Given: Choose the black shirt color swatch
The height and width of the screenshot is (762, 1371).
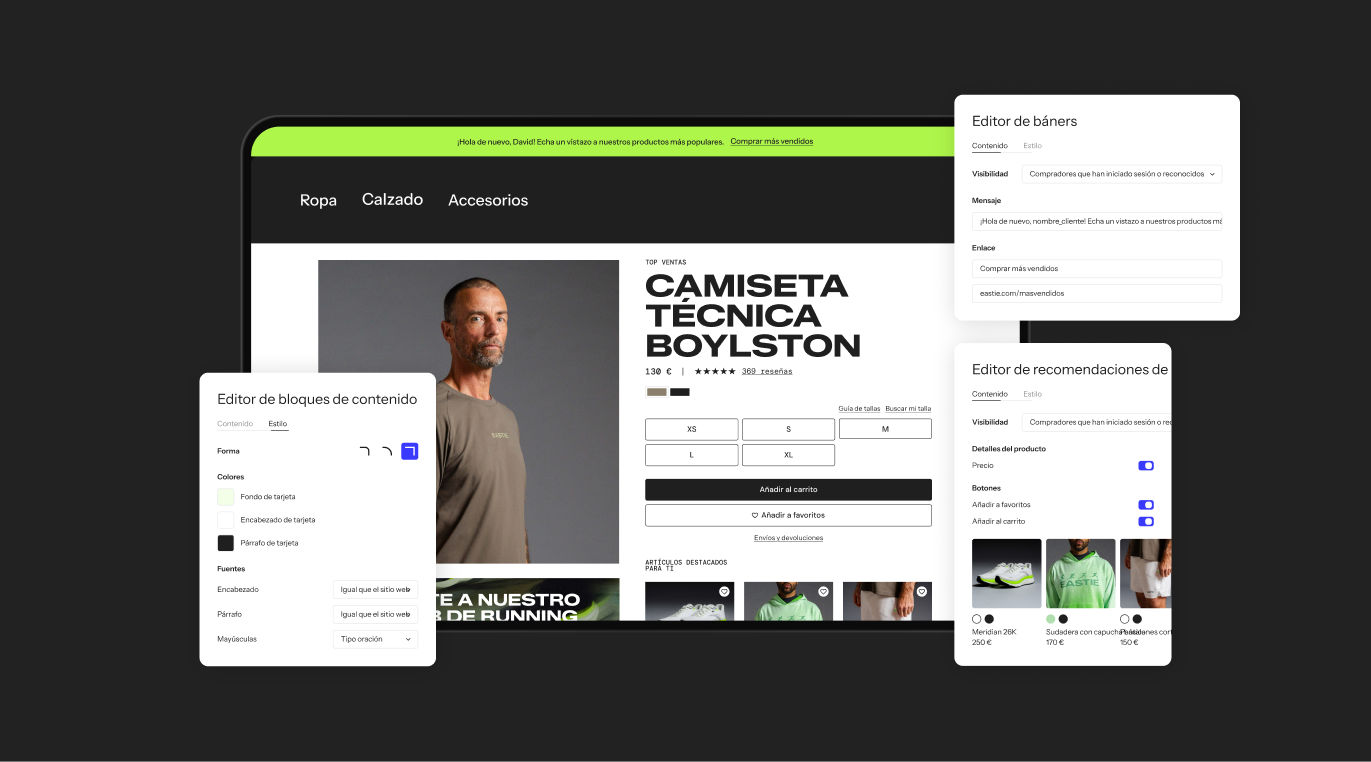Looking at the screenshot, I should (680, 392).
